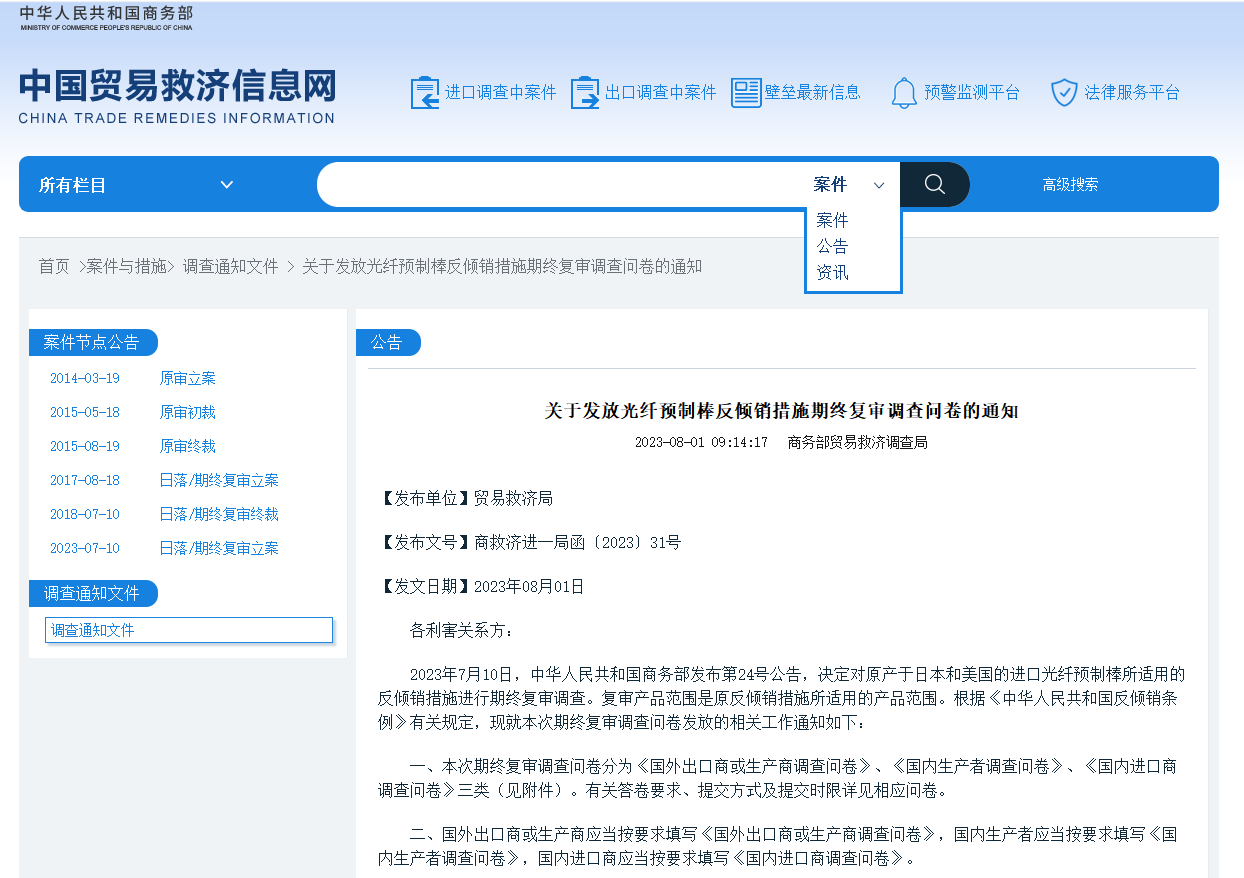Open 原审初裁 dated 2015-05-18

tap(187, 413)
